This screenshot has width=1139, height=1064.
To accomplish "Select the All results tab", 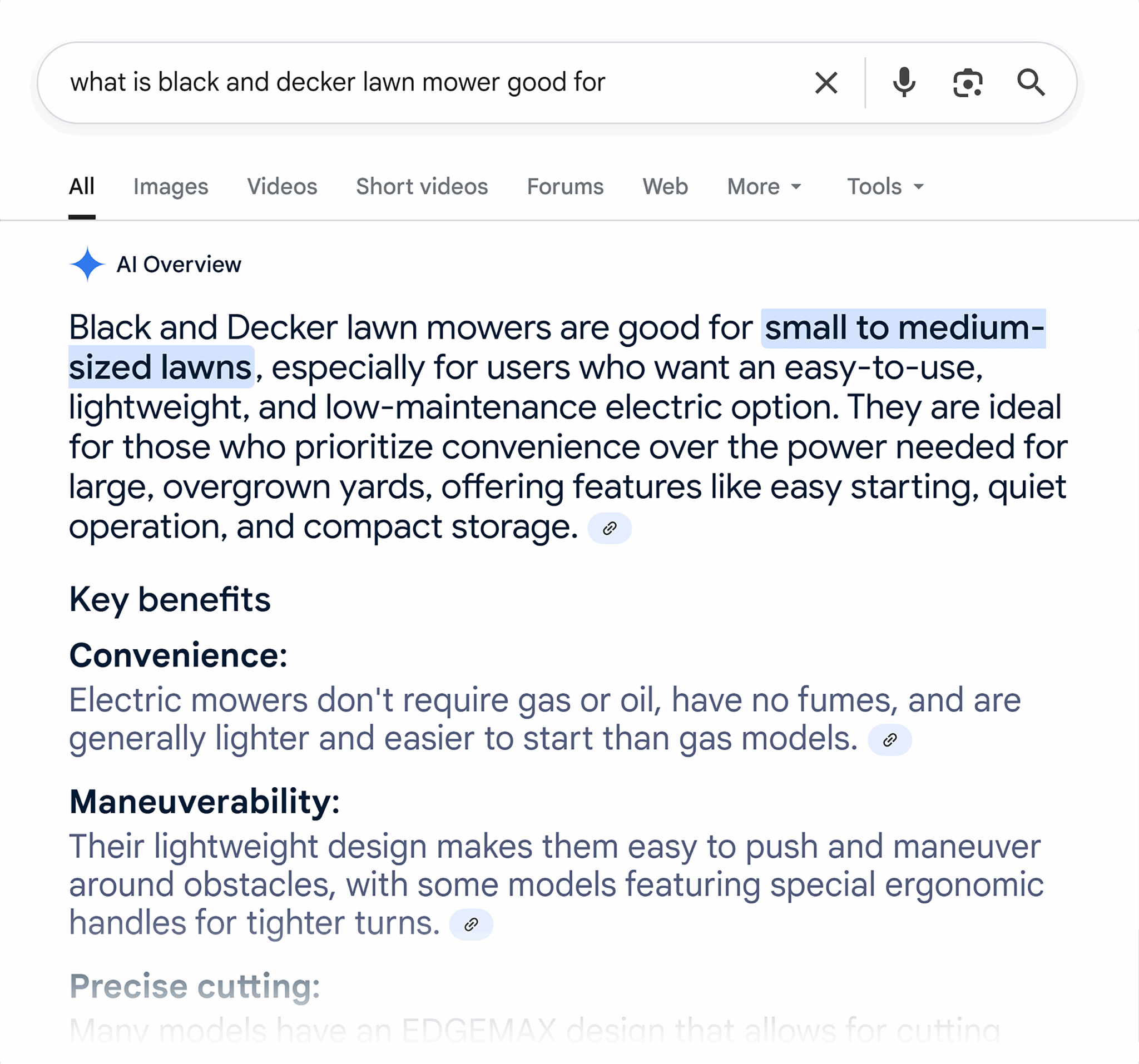I will [81, 187].
